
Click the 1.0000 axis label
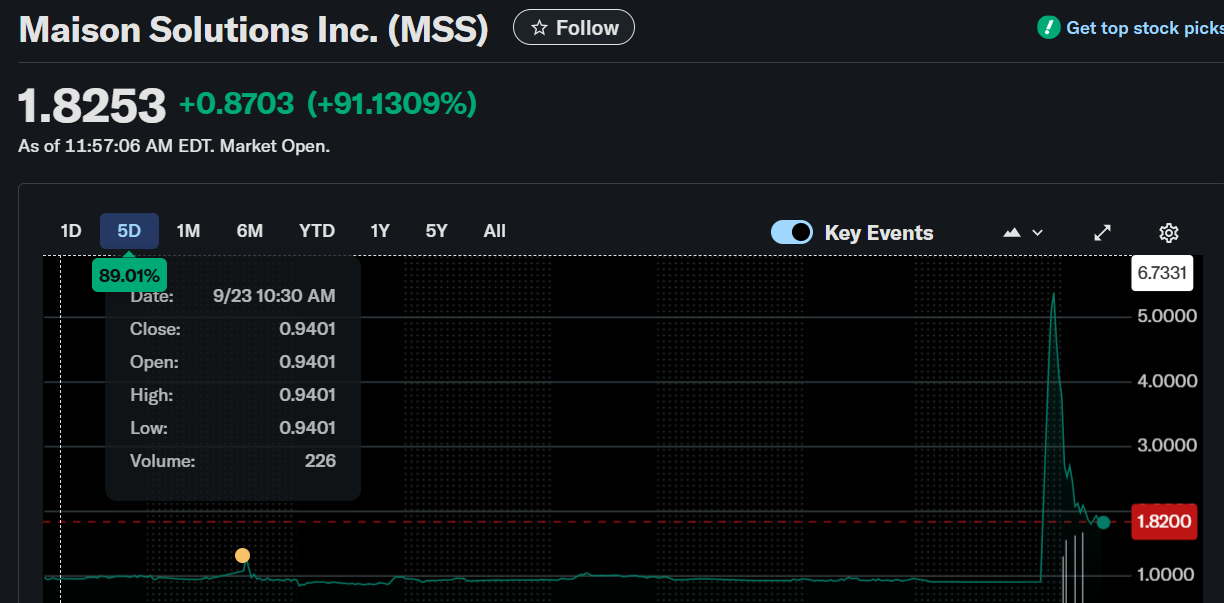[x=1167, y=574]
